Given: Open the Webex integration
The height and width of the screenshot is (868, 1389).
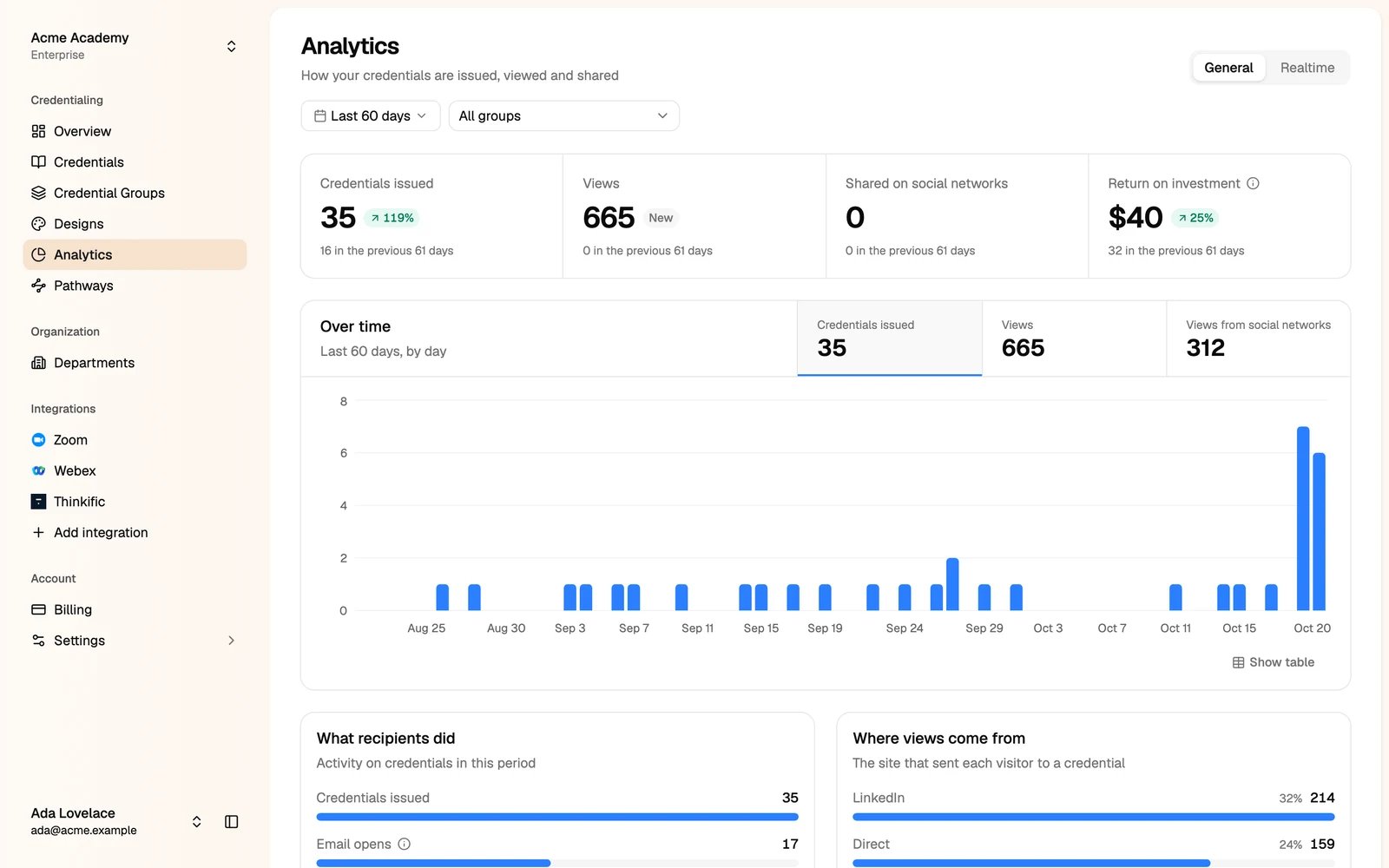Looking at the screenshot, I should (x=135, y=470).
